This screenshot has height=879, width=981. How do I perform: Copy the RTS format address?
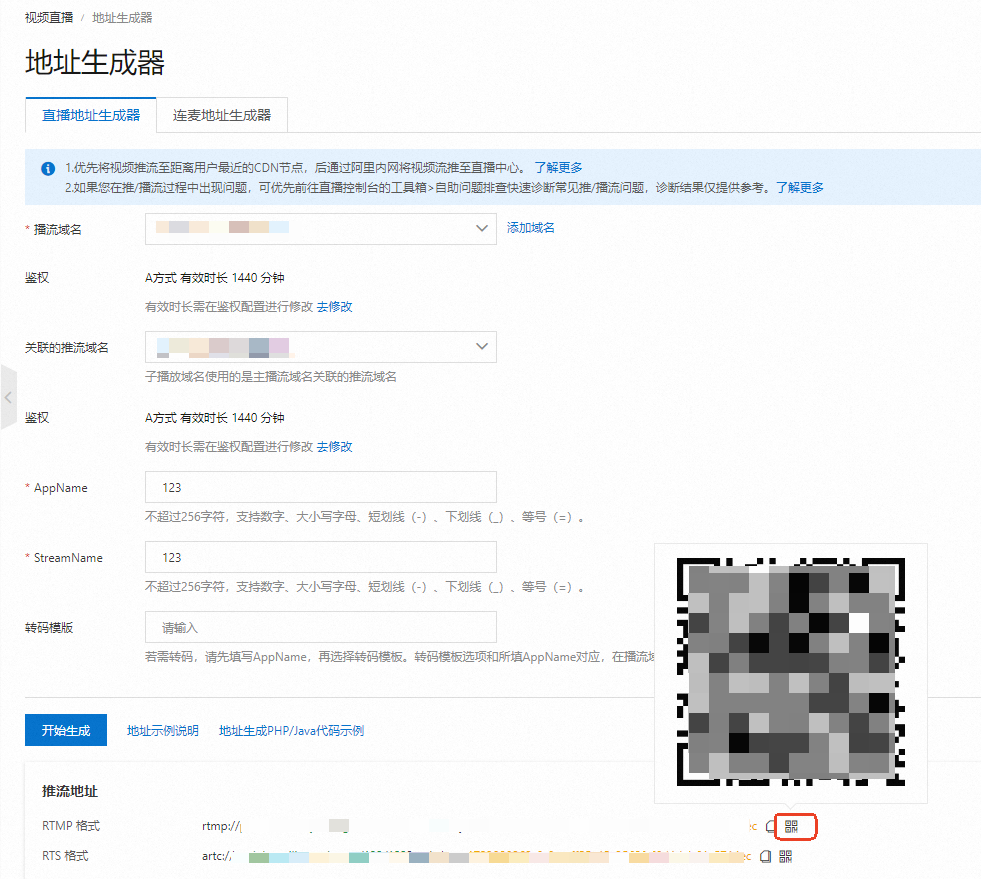[765, 856]
